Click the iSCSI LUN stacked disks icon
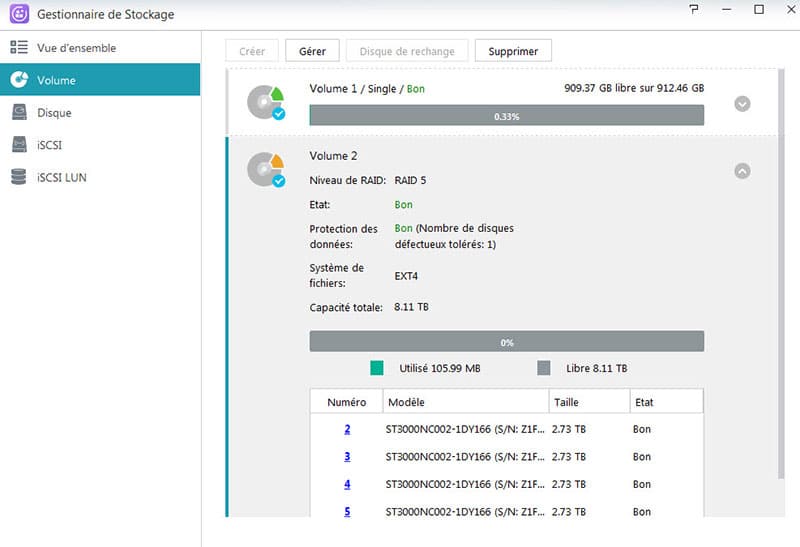800x547 pixels. tap(18, 177)
